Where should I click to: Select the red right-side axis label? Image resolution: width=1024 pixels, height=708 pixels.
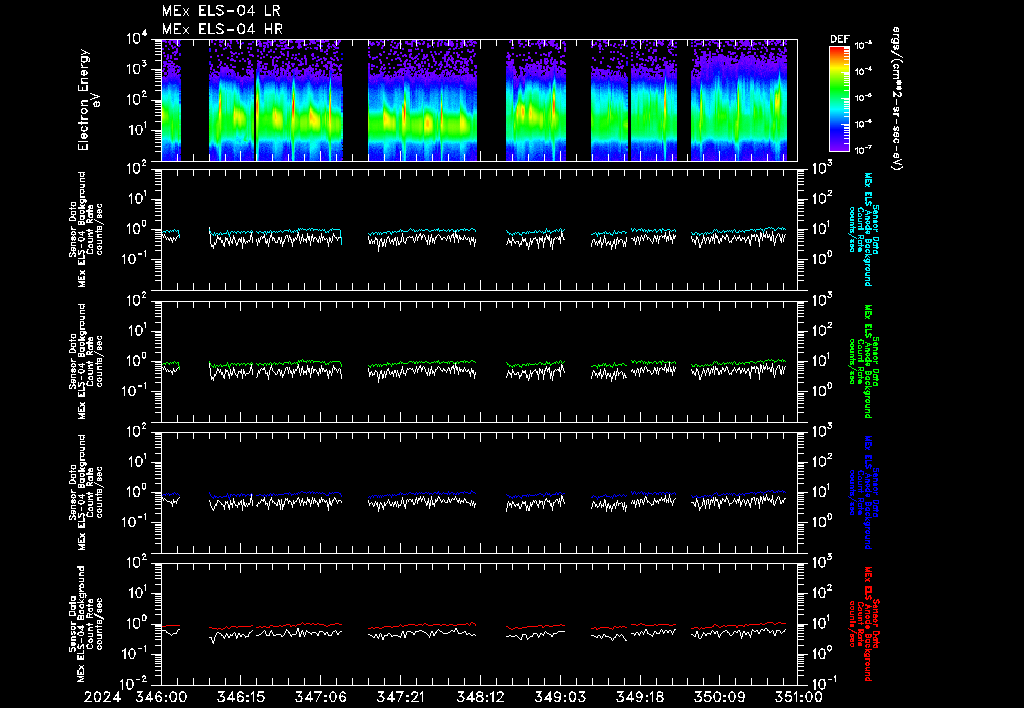[x=863, y=624]
